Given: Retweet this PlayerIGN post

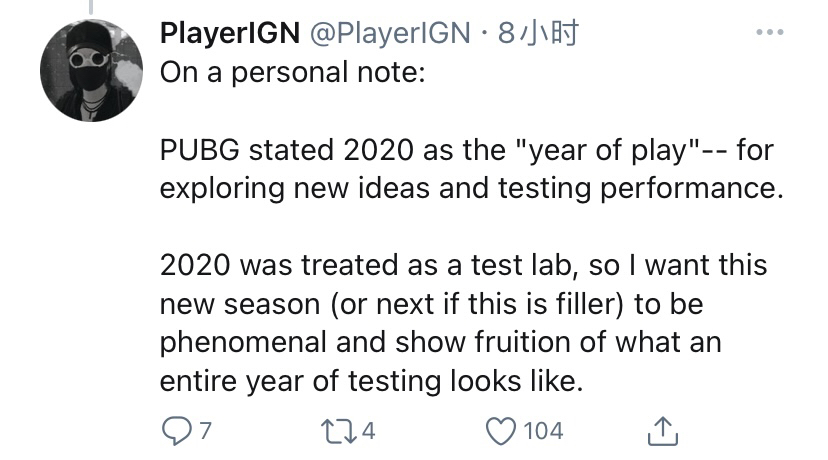Looking at the screenshot, I should point(339,431).
